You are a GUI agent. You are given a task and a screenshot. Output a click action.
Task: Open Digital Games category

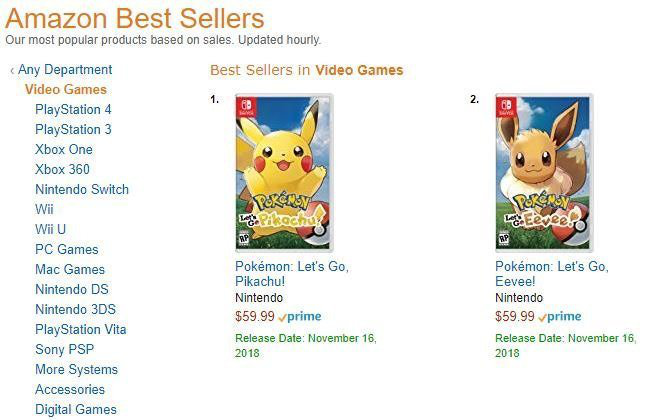pos(76,409)
